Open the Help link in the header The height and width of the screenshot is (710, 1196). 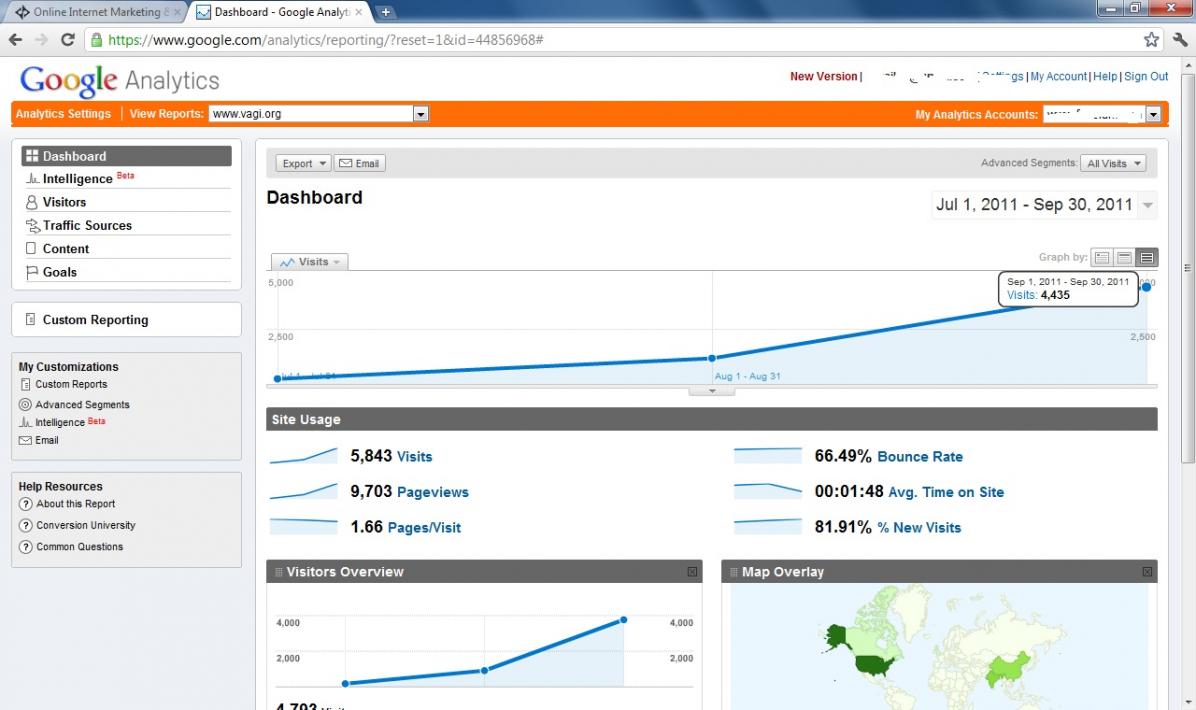click(1104, 76)
